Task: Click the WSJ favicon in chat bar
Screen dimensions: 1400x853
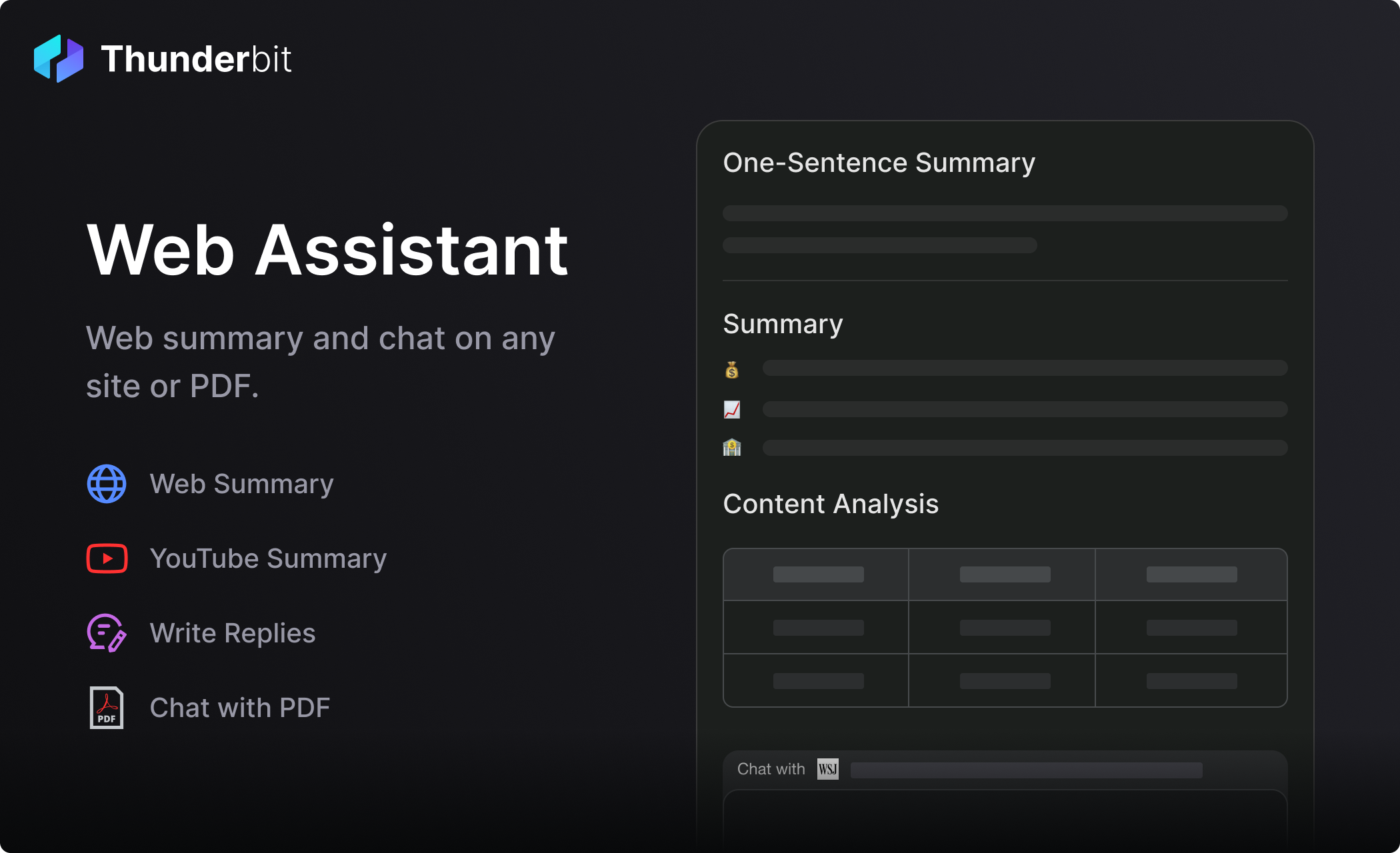Action: [827, 769]
